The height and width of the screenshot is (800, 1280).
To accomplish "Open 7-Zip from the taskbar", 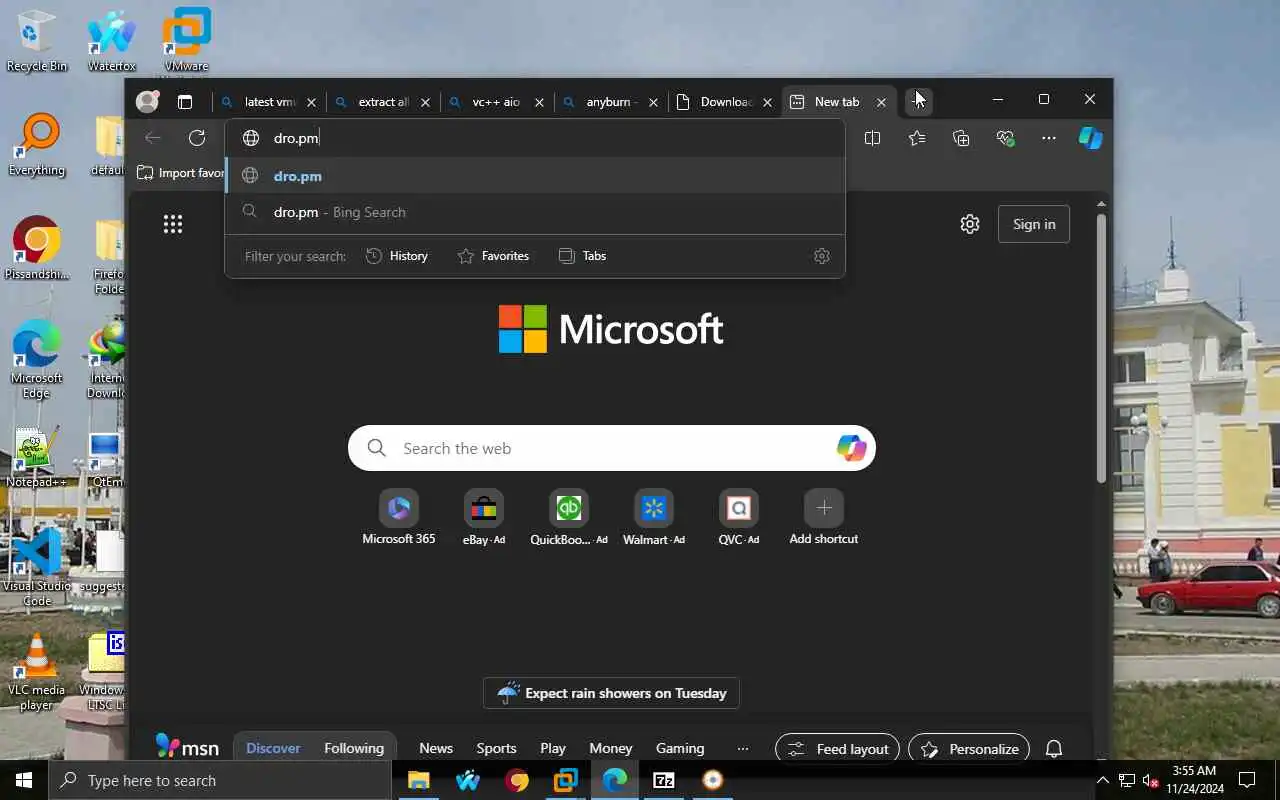I will [664, 780].
